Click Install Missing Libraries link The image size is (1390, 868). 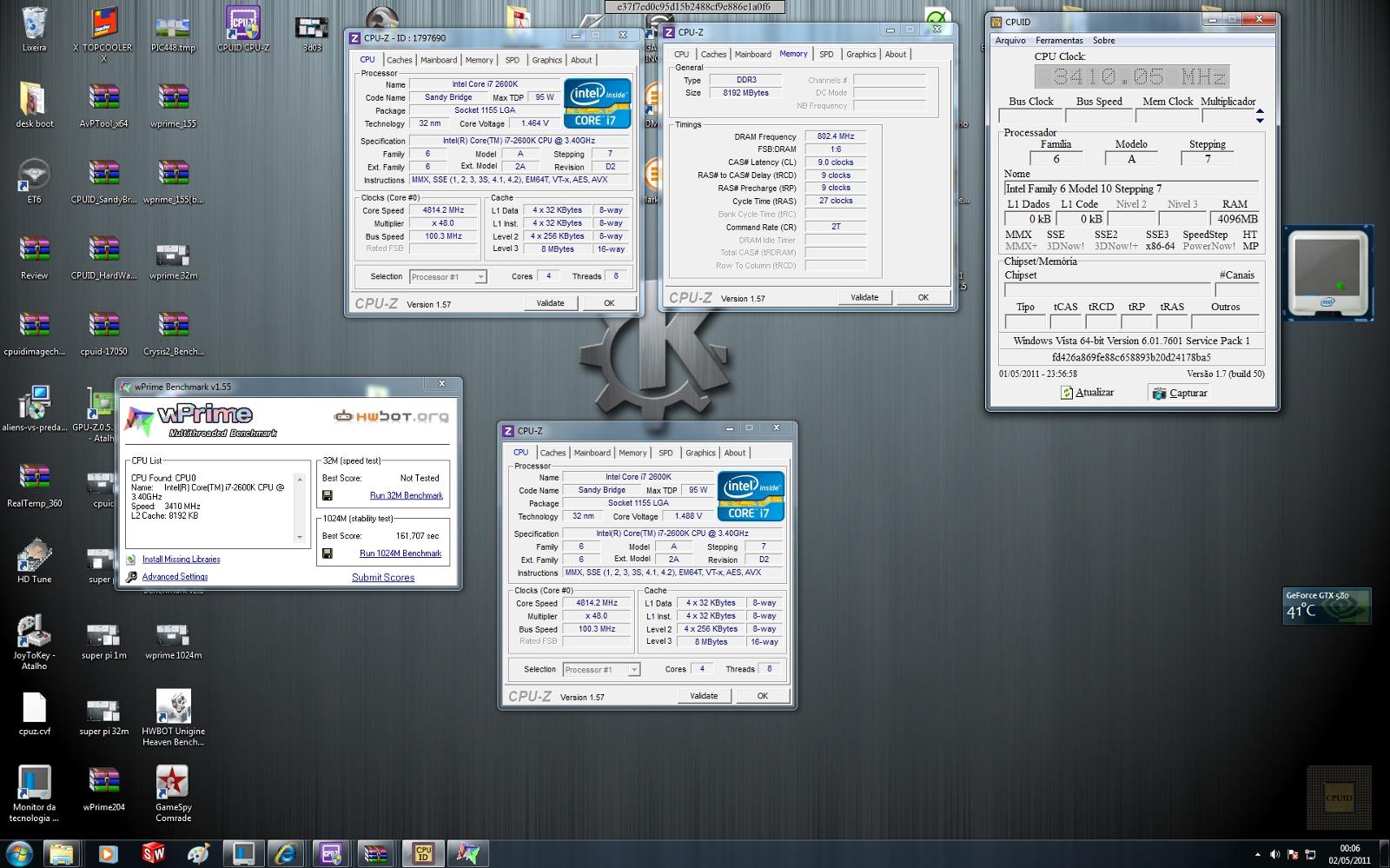click(181, 559)
